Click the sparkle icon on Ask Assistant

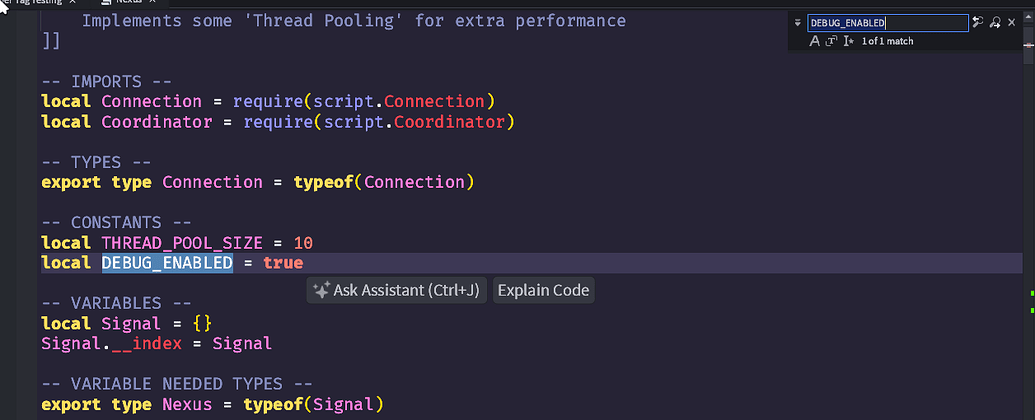coord(321,291)
